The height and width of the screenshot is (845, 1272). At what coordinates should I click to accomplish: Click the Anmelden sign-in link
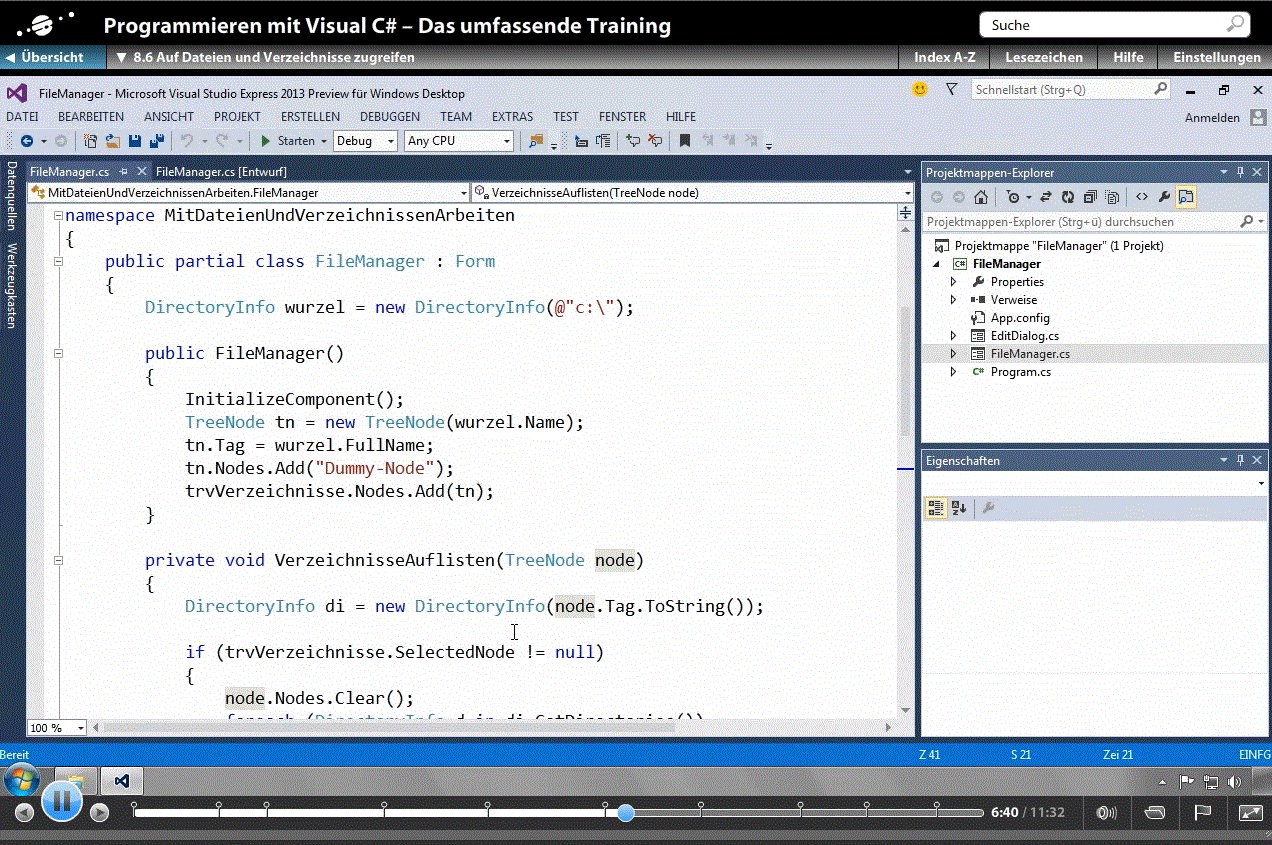tap(1212, 118)
